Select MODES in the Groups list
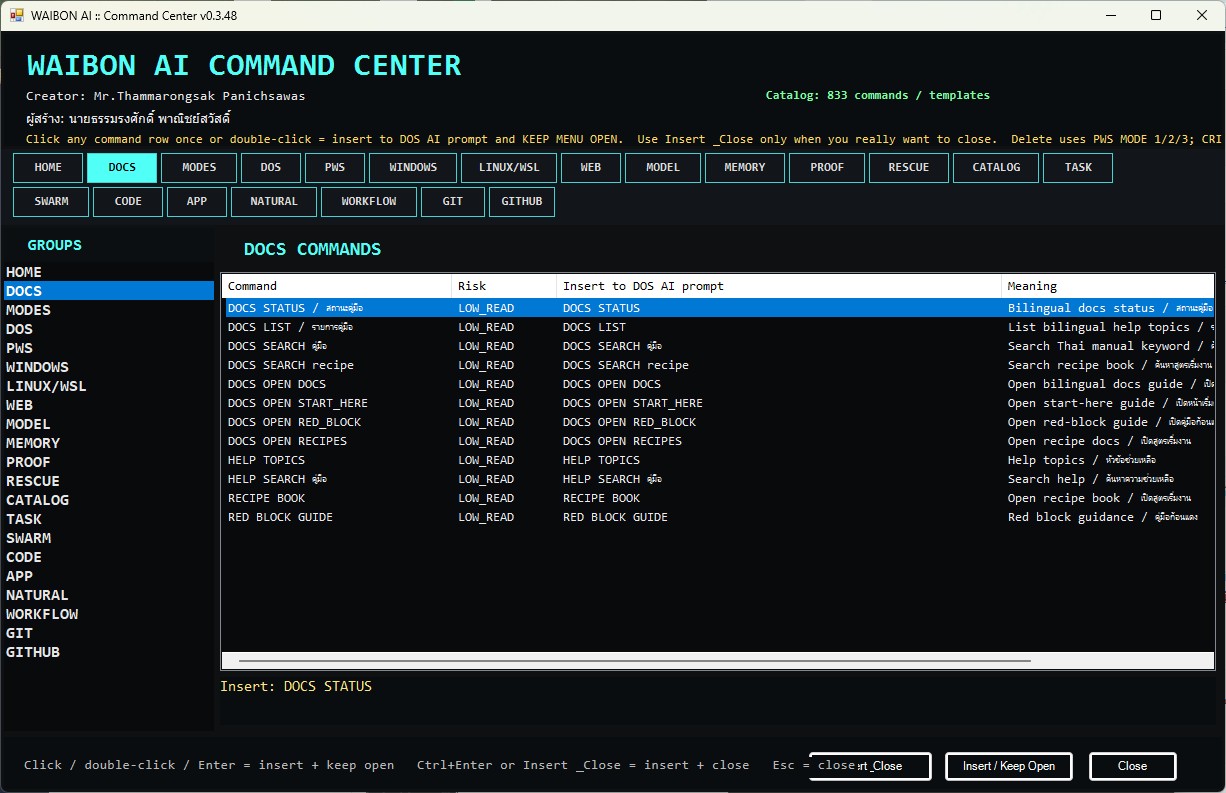The width and height of the screenshot is (1226, 793). pyautogui.click(x=108, y=310)
